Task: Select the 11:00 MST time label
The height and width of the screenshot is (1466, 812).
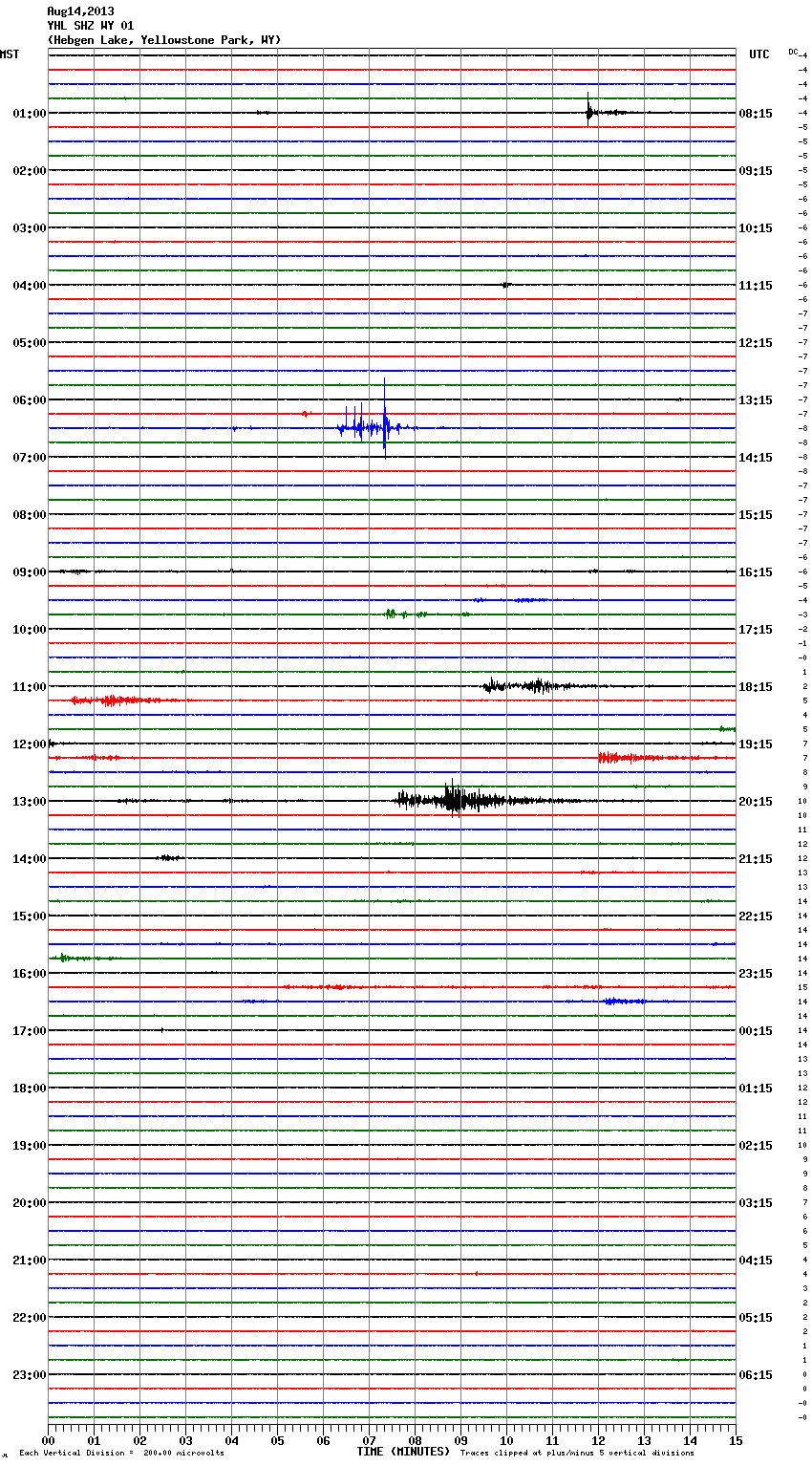Action: point(29,687)
